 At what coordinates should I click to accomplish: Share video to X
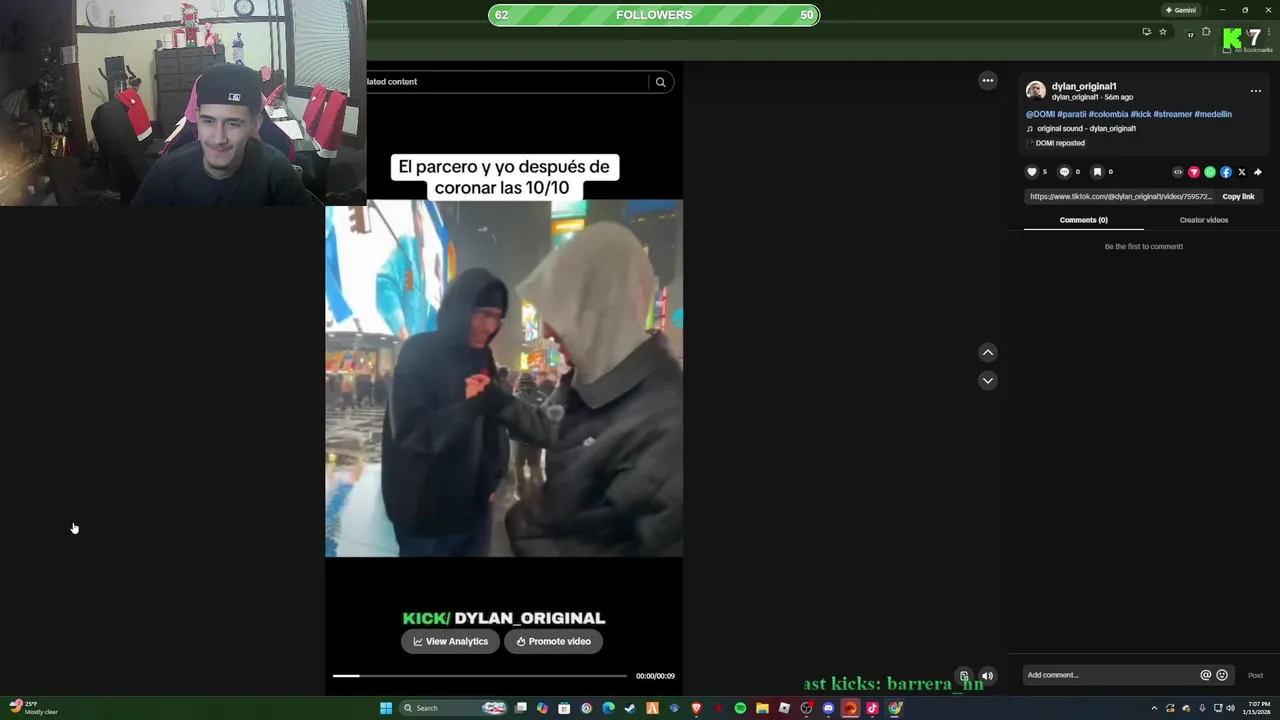click(x=1242, y=172)
